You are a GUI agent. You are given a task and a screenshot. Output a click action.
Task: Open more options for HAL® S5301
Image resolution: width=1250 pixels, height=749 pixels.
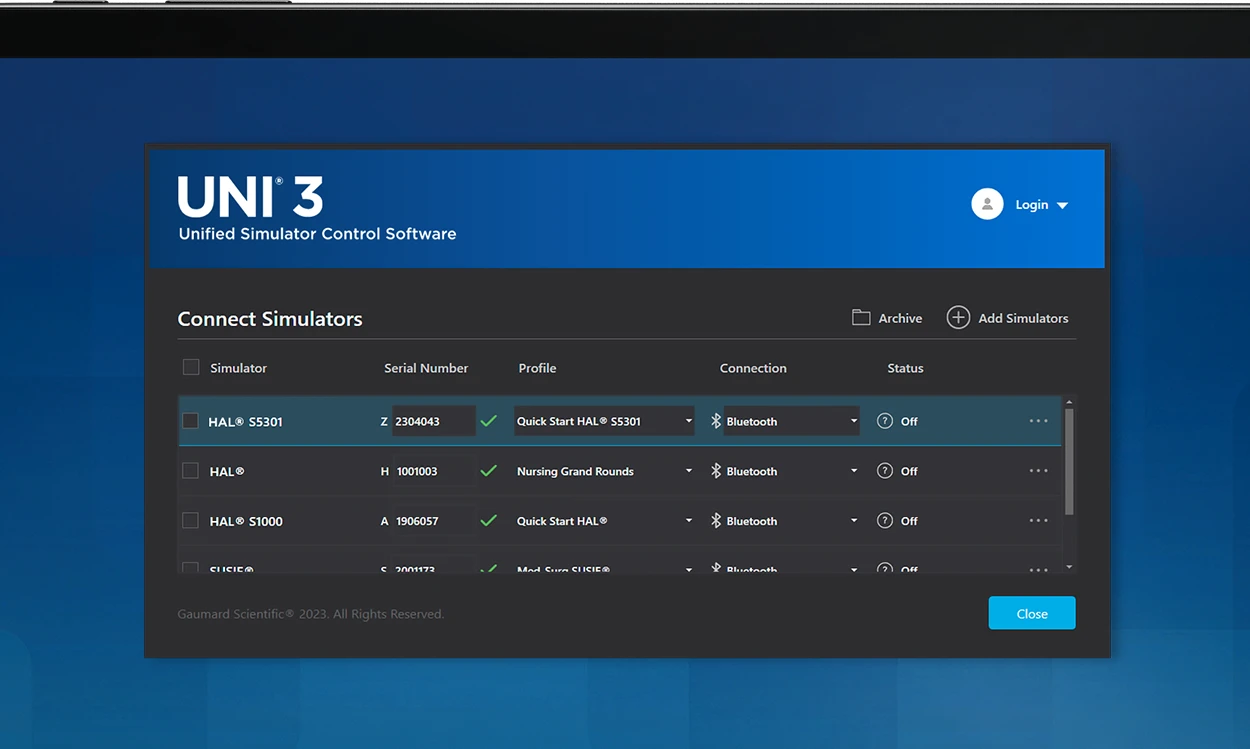1039,421
